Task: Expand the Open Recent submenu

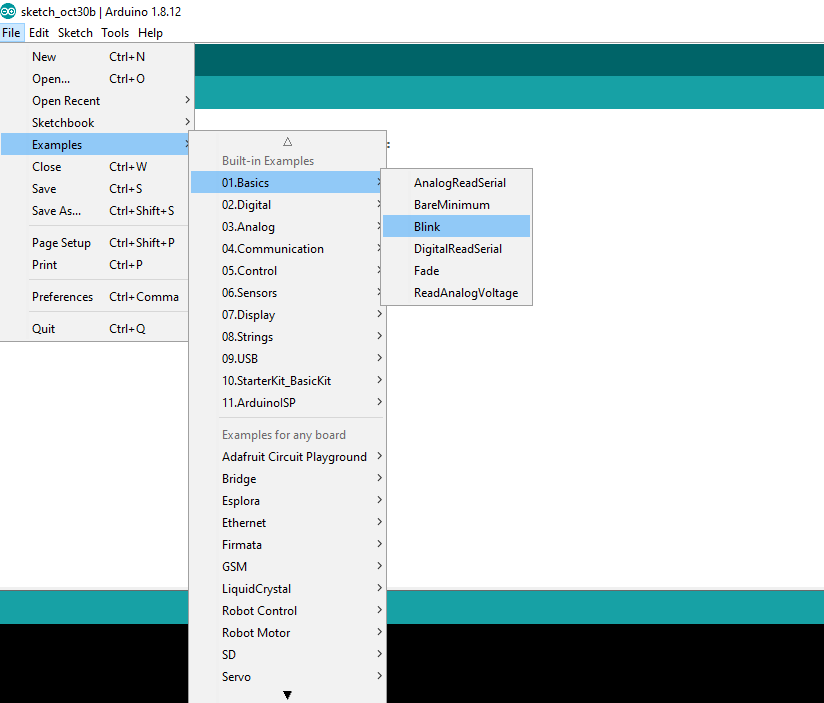Action: click(x=95, y=100)
